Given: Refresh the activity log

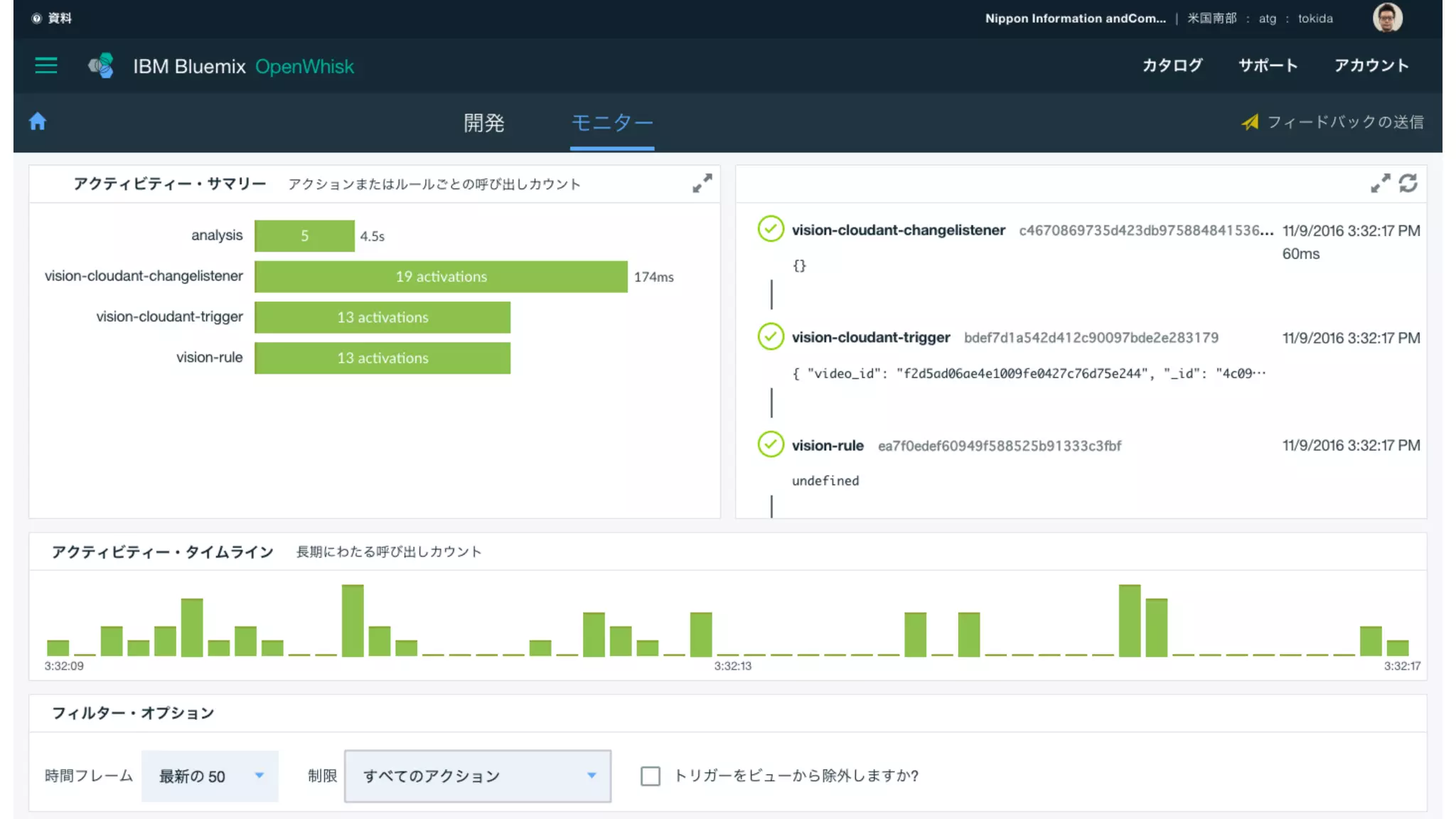Looking at the screenshot, I should (x=1408, y=183).
